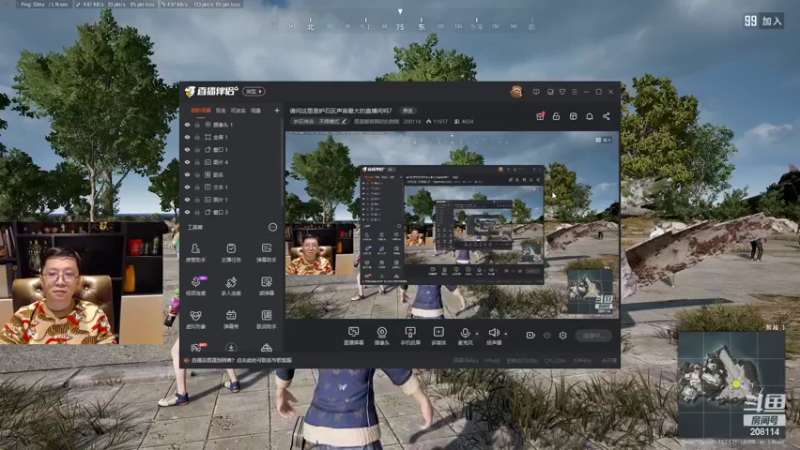The image size is (800, 450).
Task: Click the webcam overlay at the left
Action: (82, 283)
